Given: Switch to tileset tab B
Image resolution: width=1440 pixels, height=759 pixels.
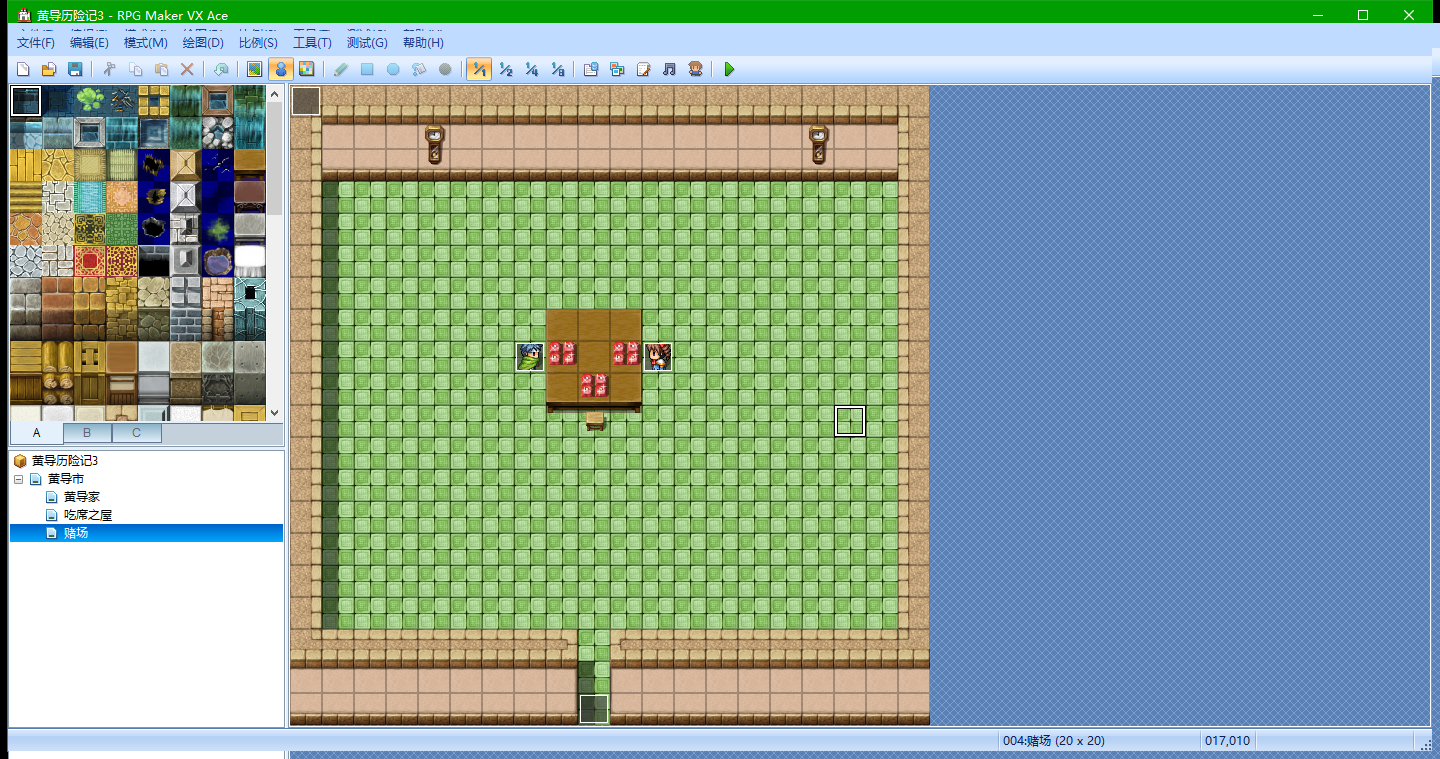Looking at the screenshot, I should (87, 433).
